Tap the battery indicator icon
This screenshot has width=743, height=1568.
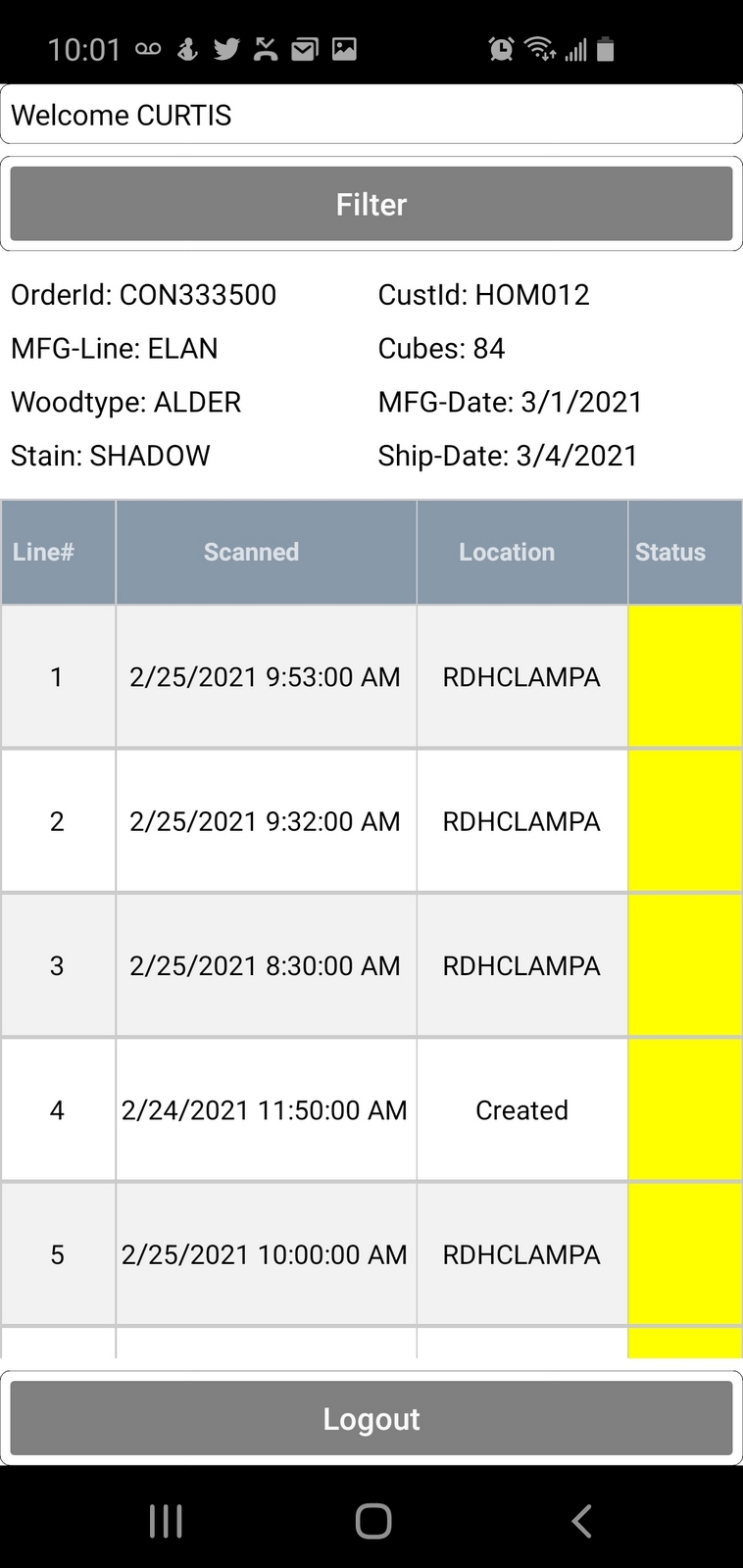606,49
